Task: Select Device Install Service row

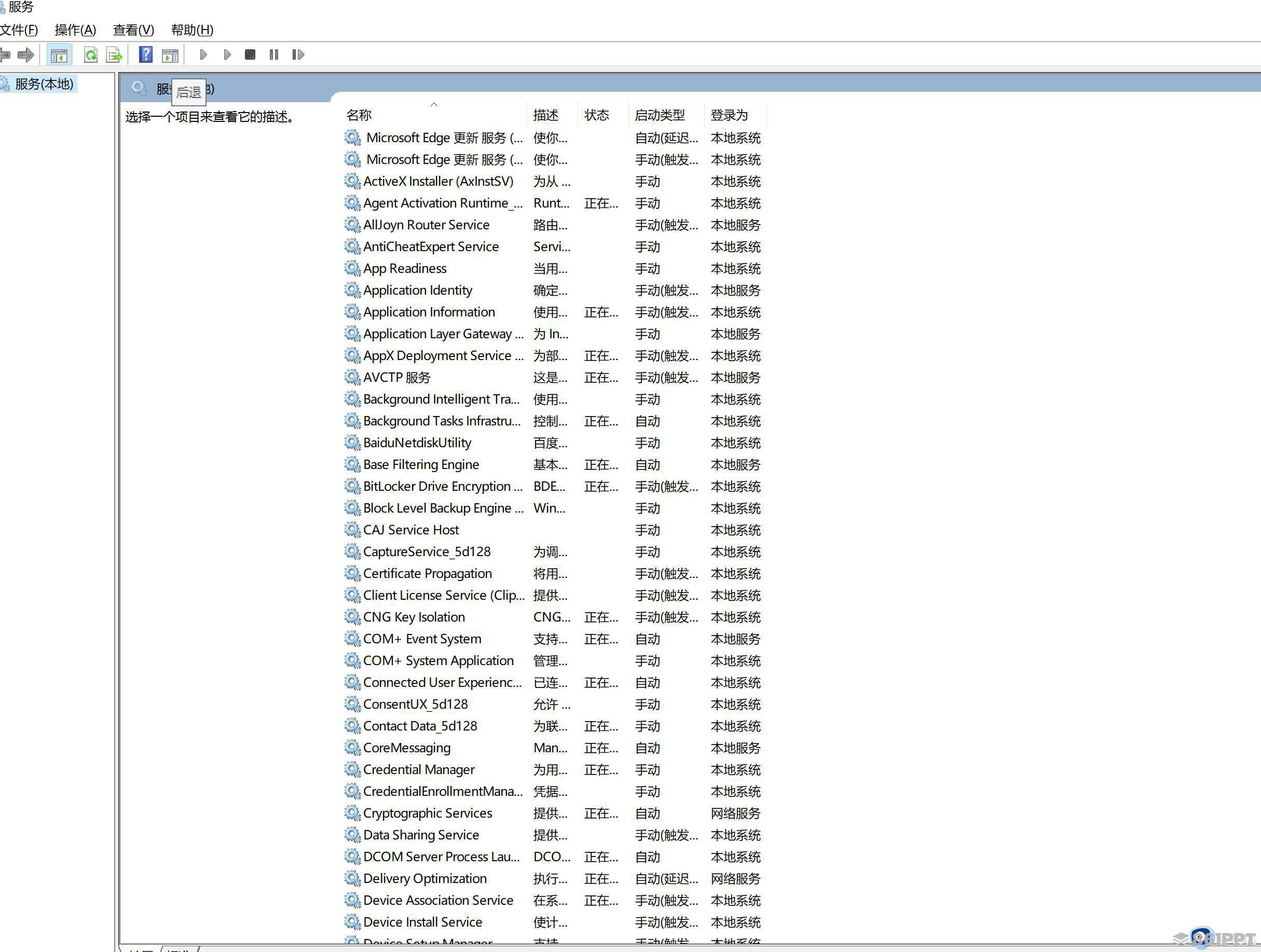Action: [554, 922]
